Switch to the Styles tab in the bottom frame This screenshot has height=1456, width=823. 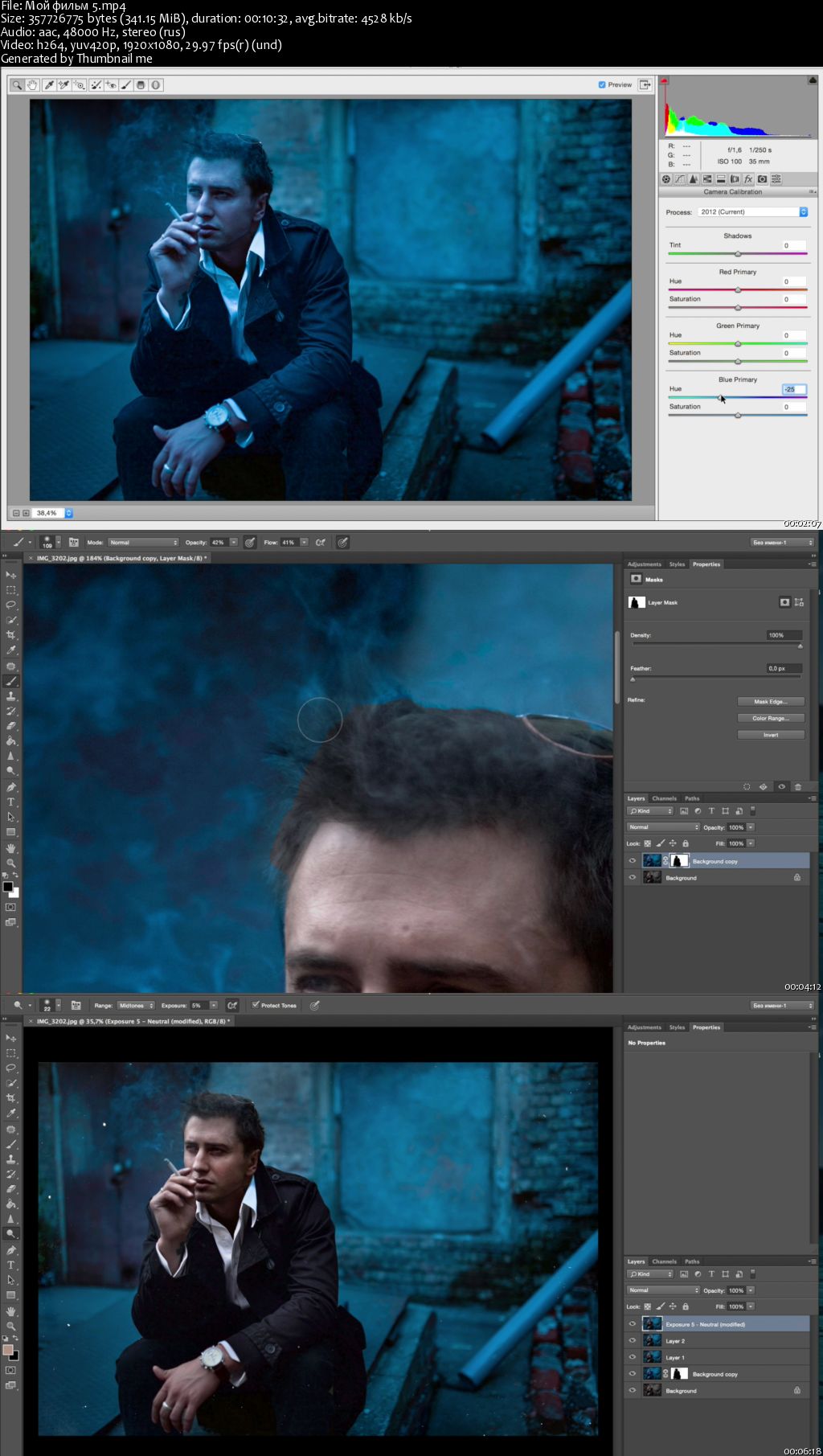[678, 1027]
